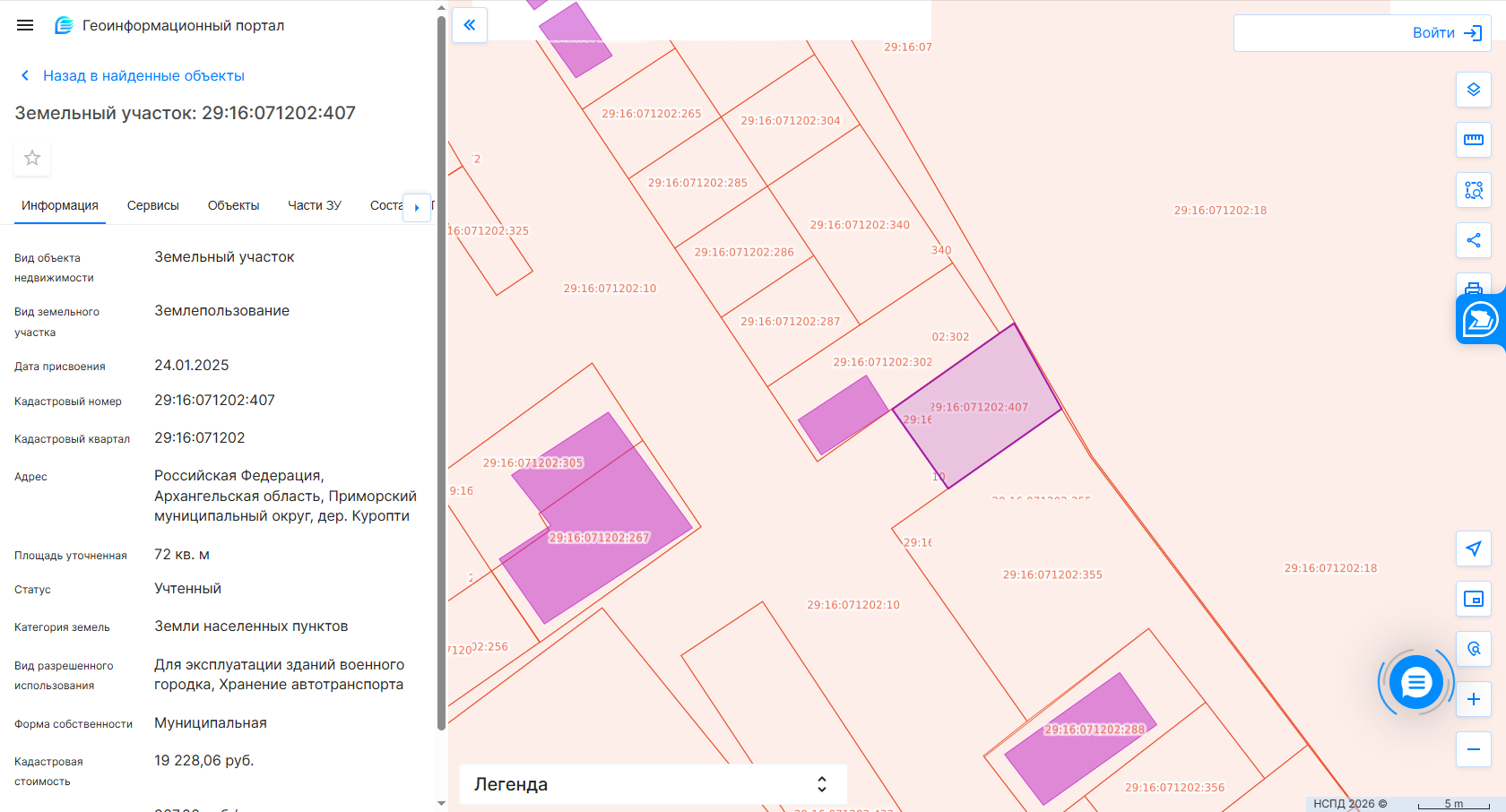Click the cadastral number value 29:16:071202:407
Viewport: 1506px width, 812px height.
214,401
